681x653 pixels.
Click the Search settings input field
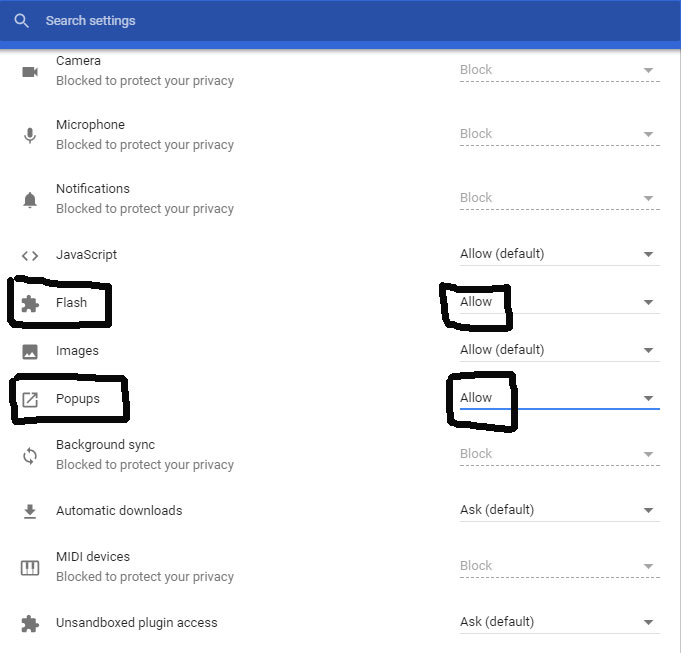tap(347, 20)
